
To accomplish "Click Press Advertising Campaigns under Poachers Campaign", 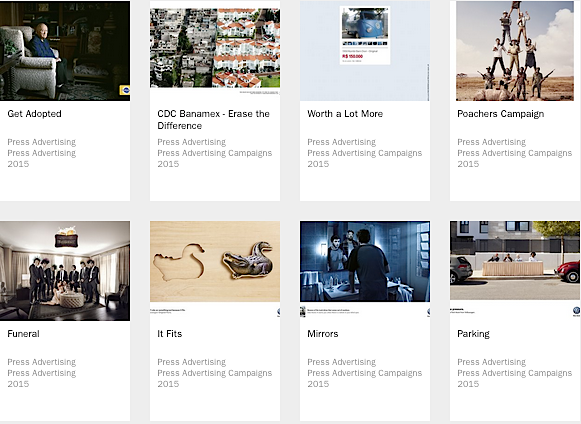I will (x=515, y=153).
